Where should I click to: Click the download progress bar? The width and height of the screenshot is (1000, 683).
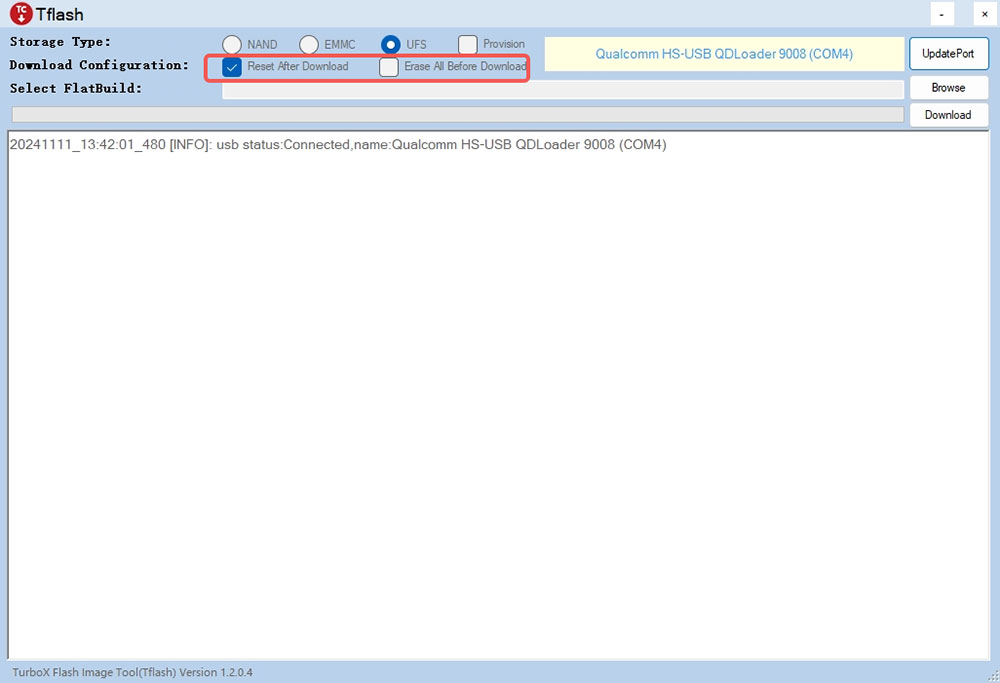[x=457, y=114]
